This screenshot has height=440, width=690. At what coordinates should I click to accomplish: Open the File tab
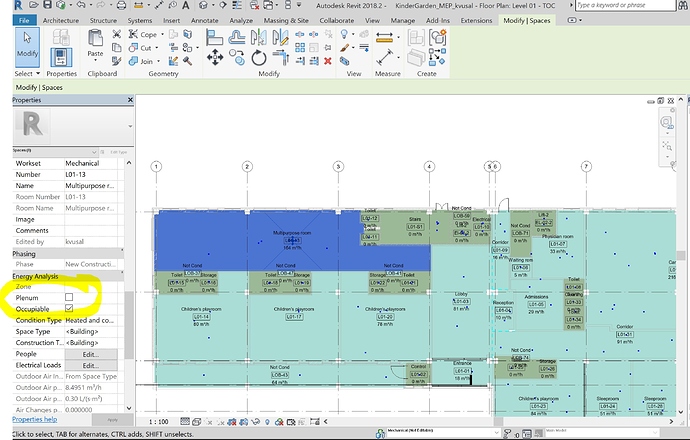point(24,20)
